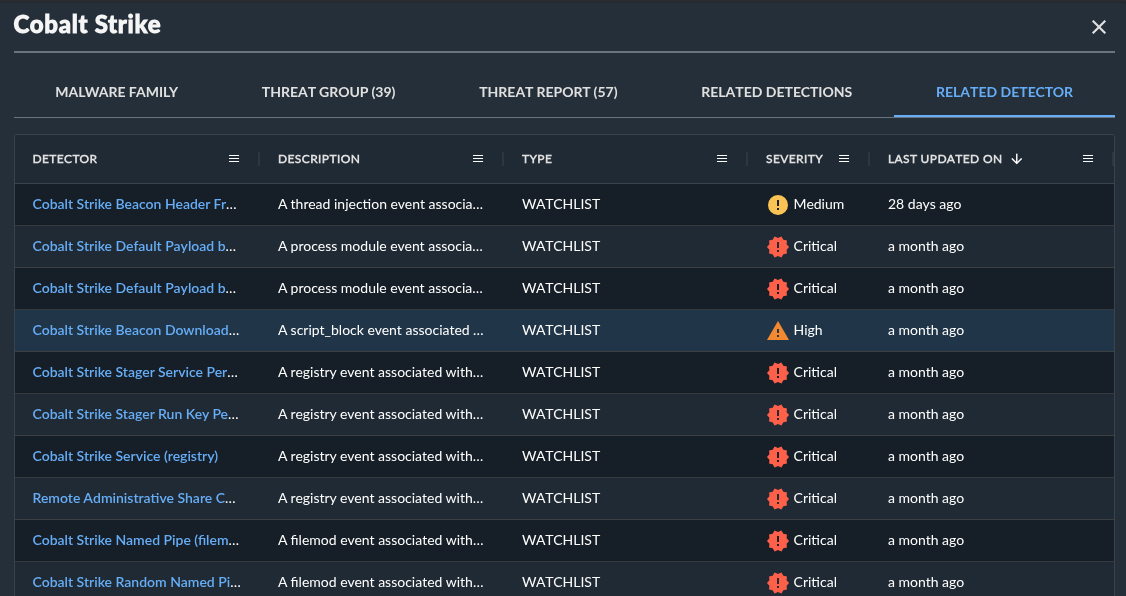Go to the Related Detections tab
Image resolution: width=1126 pixels, height=596 pixels.
(x=776, y=92)
